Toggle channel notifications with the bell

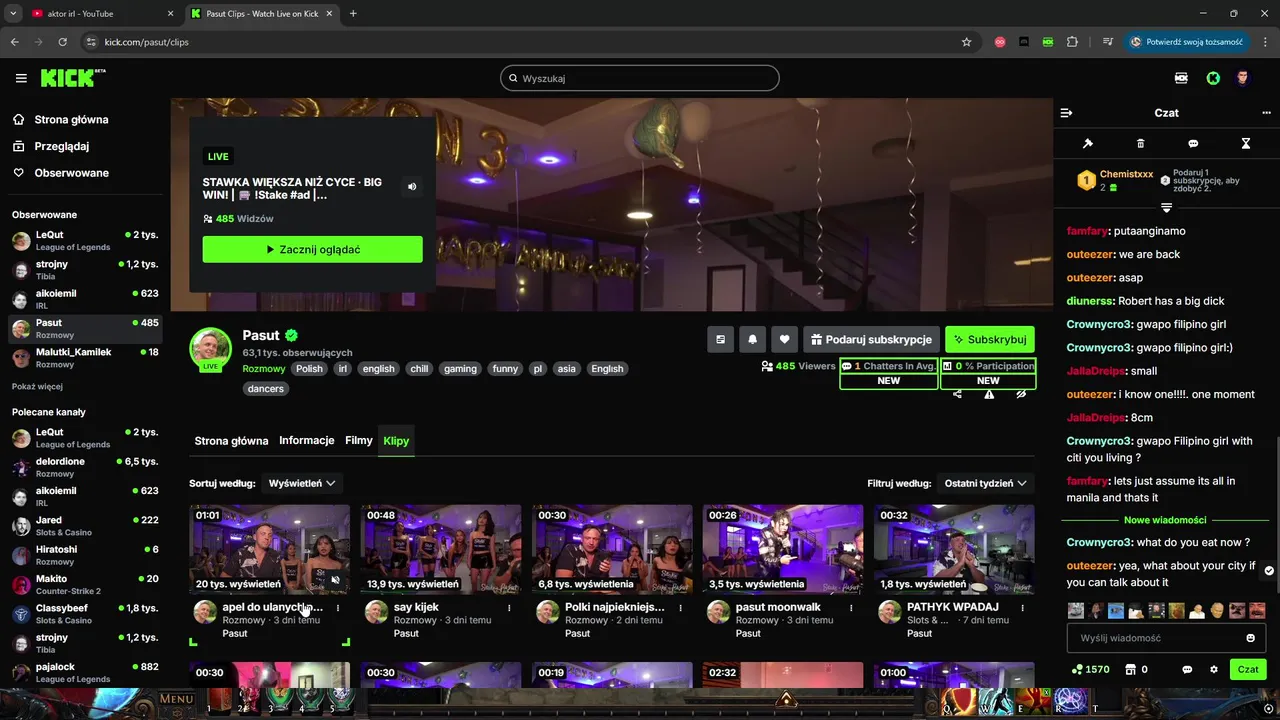tap(752, 340)
